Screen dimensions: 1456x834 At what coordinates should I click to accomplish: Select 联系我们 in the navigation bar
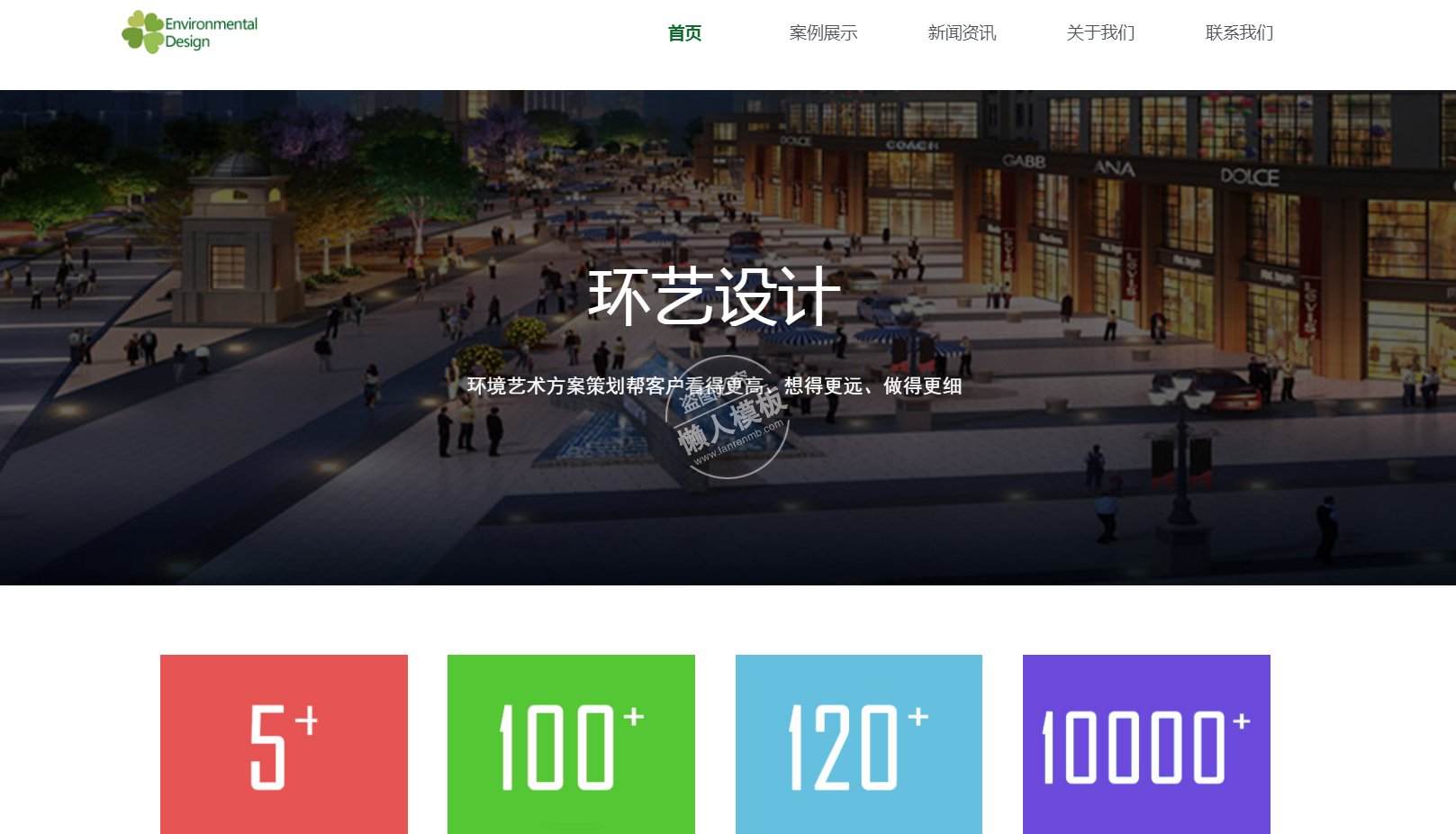1239,33
